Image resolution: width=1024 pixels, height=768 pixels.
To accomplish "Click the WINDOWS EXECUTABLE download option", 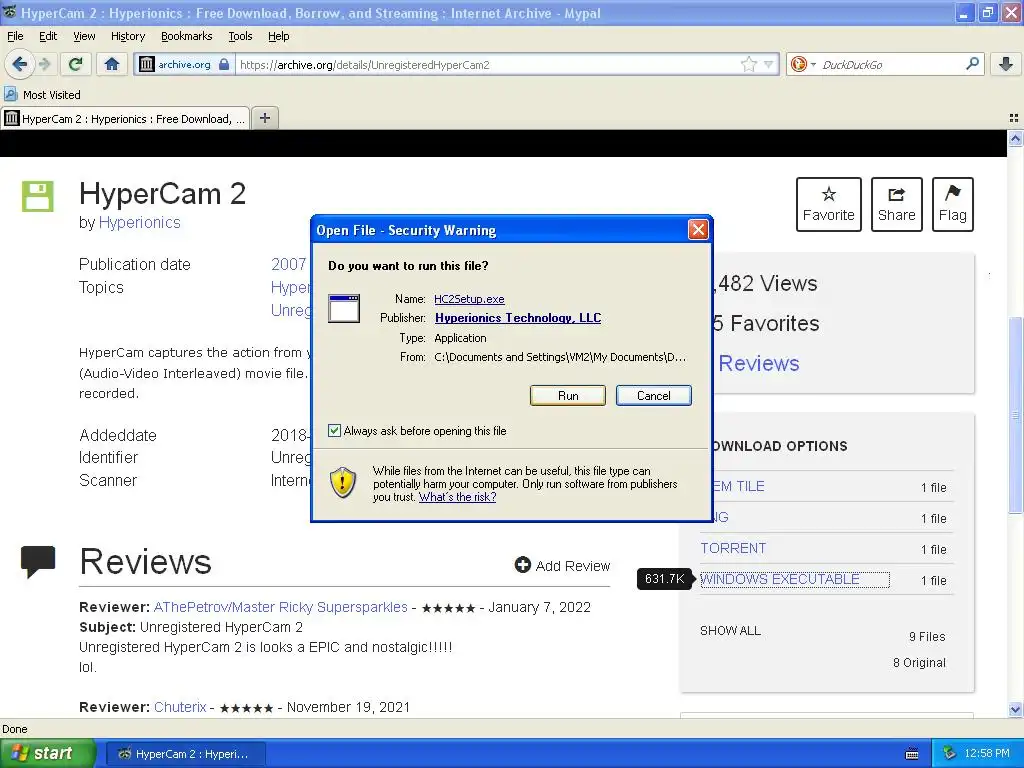I will point(794,579).
